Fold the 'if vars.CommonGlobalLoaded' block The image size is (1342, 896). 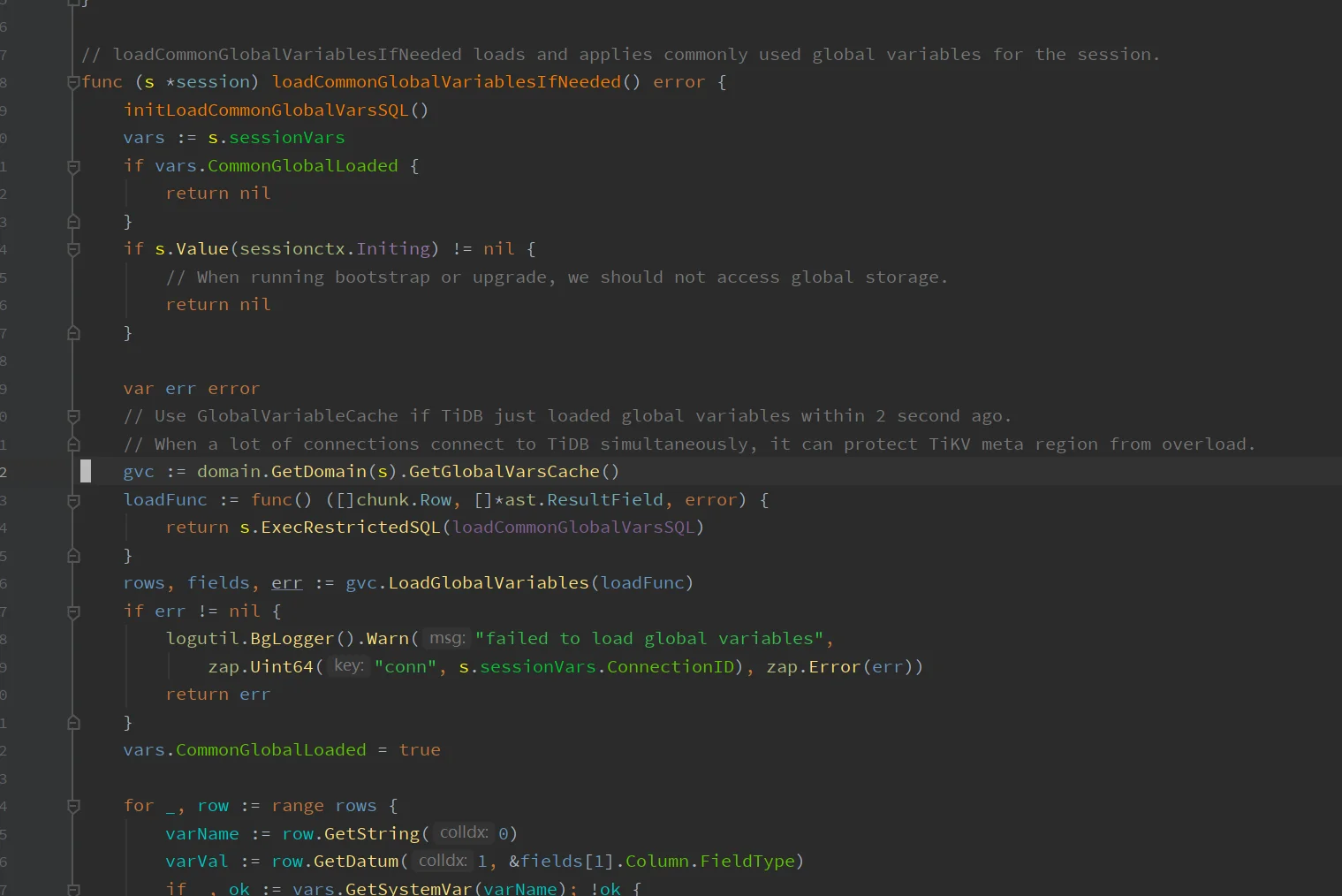point(73,167)
